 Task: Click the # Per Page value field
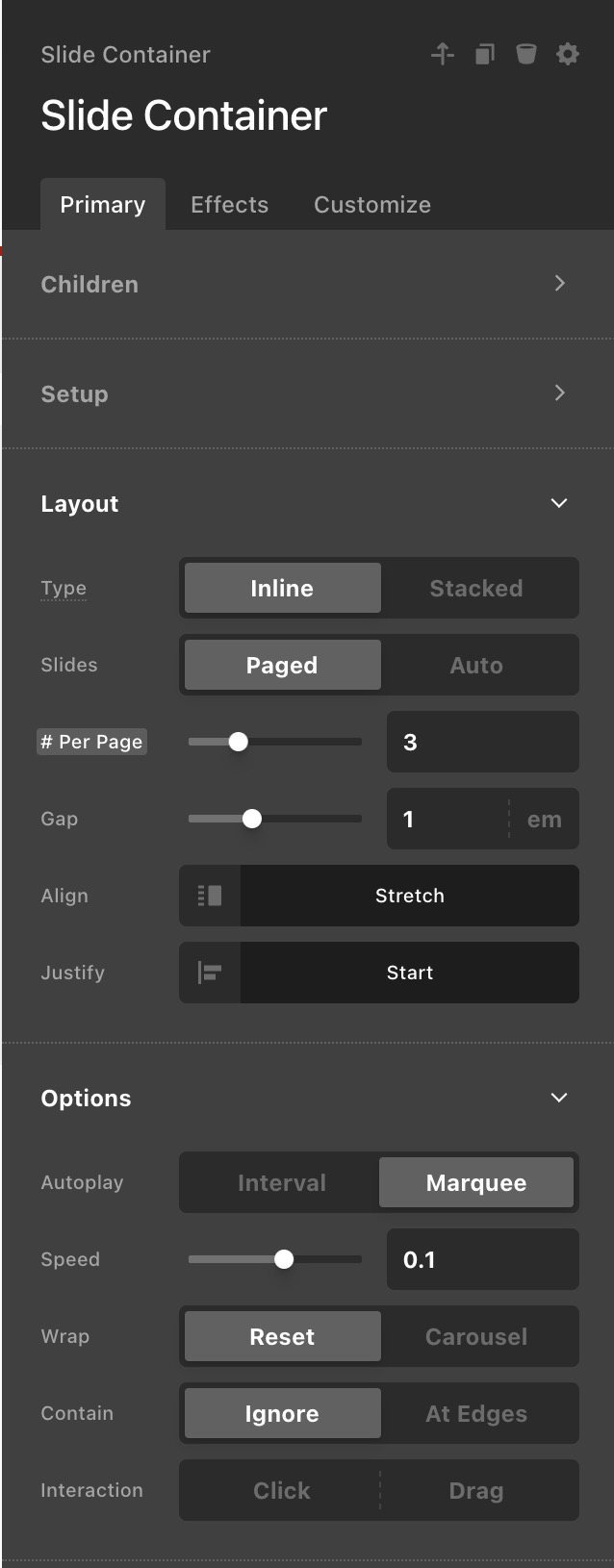click(481, 742)
